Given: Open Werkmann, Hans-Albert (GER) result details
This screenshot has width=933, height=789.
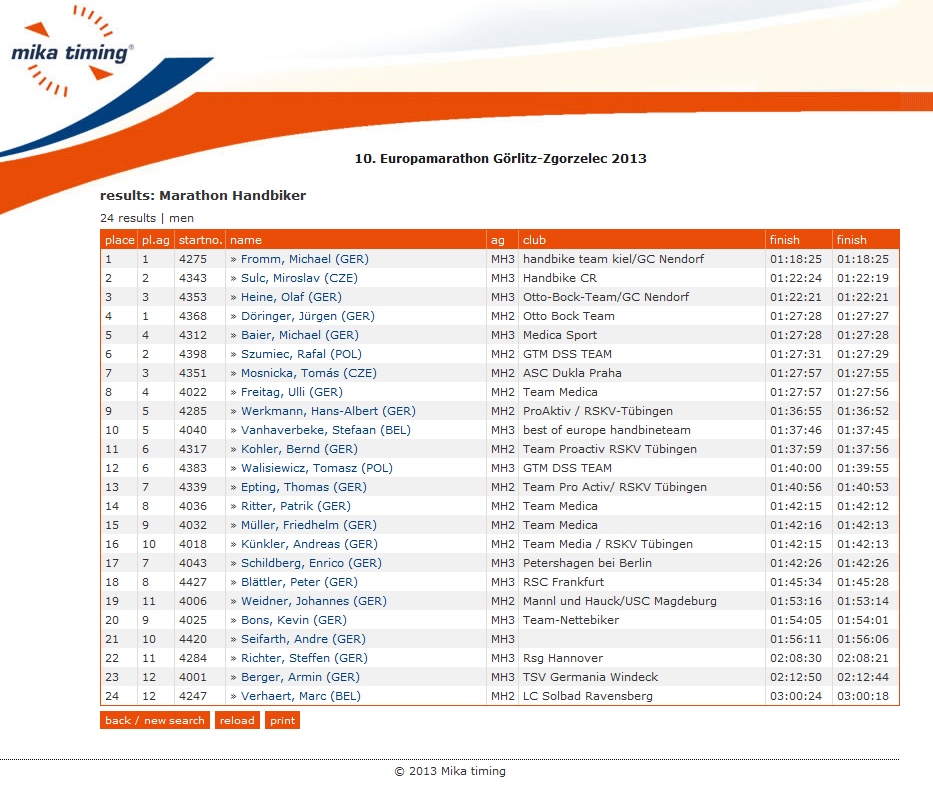Looking at the screenshot, I should coord(328,411).
